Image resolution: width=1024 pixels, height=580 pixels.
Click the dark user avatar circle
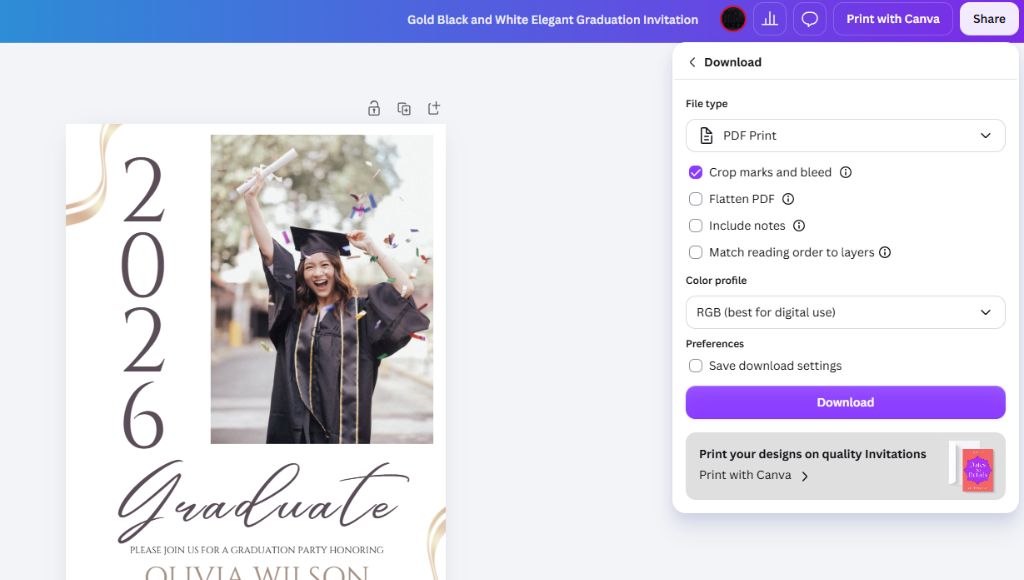pyautogui.click(x=733, y=19)
